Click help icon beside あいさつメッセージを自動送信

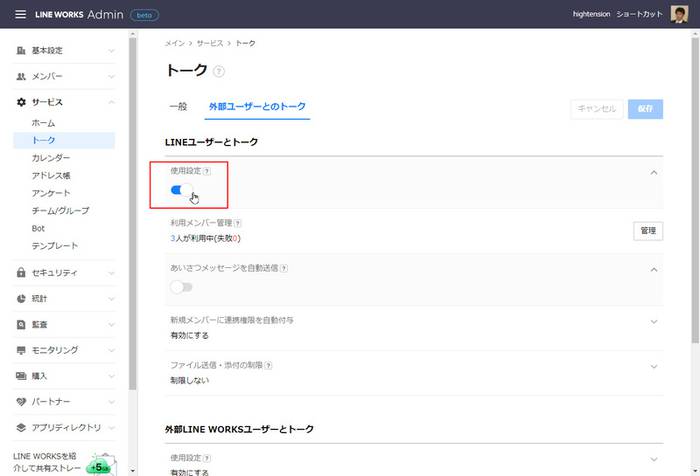283,268
